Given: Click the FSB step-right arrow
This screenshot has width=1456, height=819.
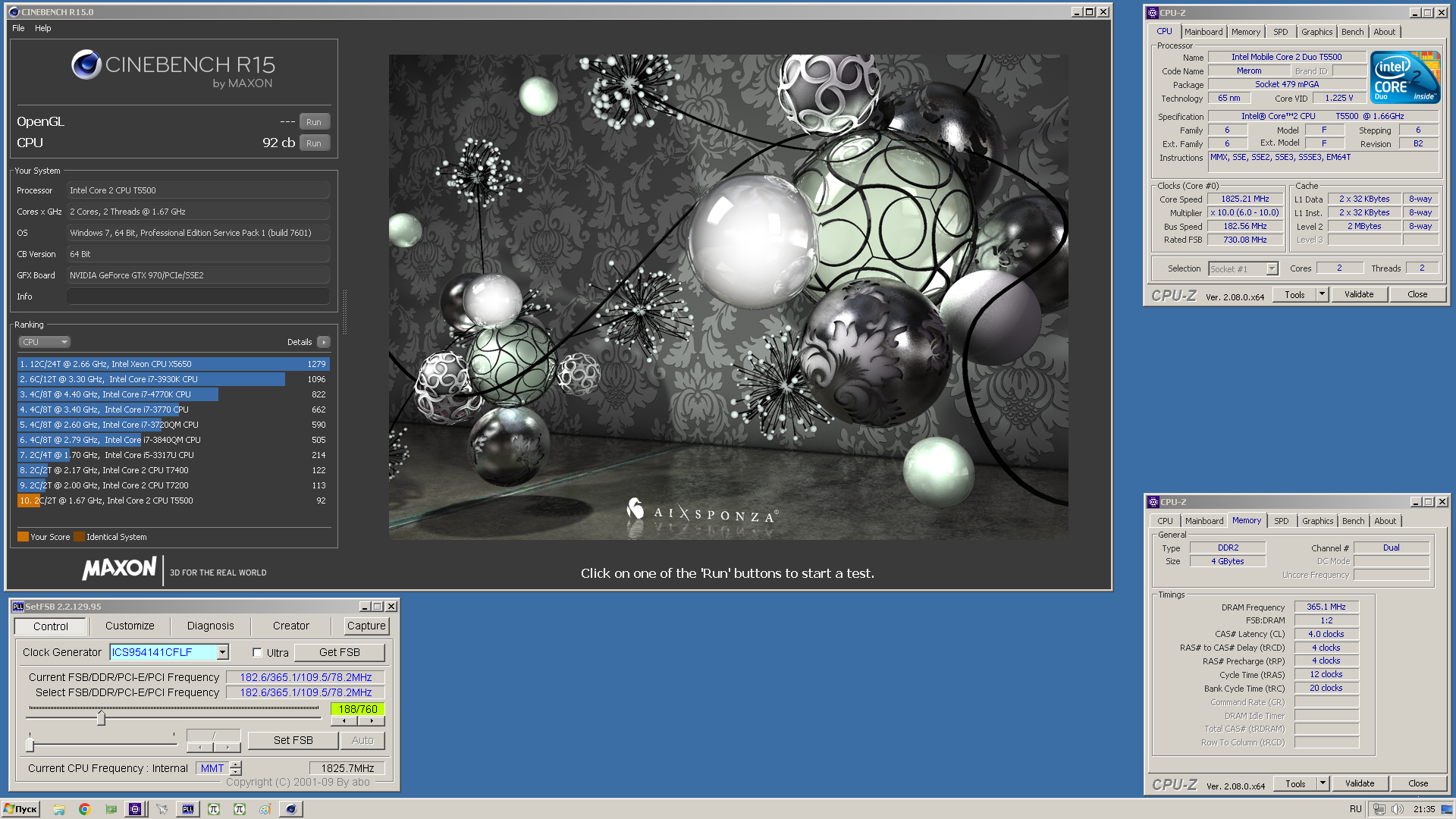Looking at the screenshot, I should 372,721.
